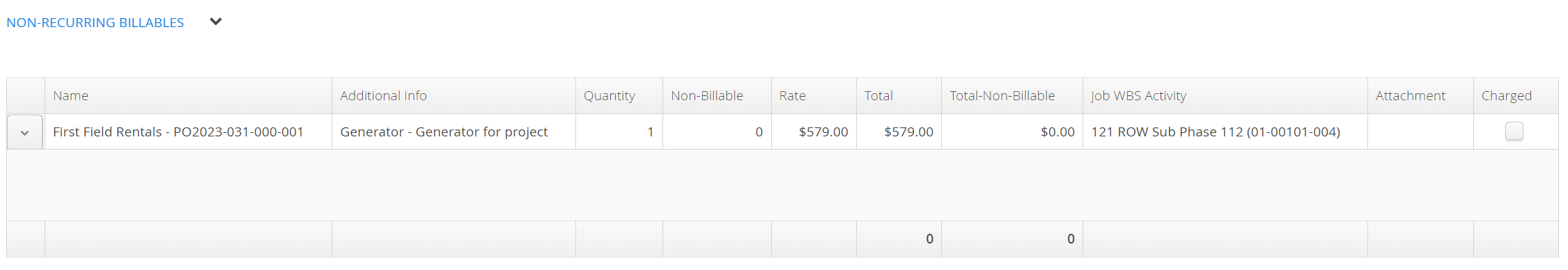This screenshot has height=270, width=1568.
Task: Select the First Field Rentals name cell
Action: [188, 132]
